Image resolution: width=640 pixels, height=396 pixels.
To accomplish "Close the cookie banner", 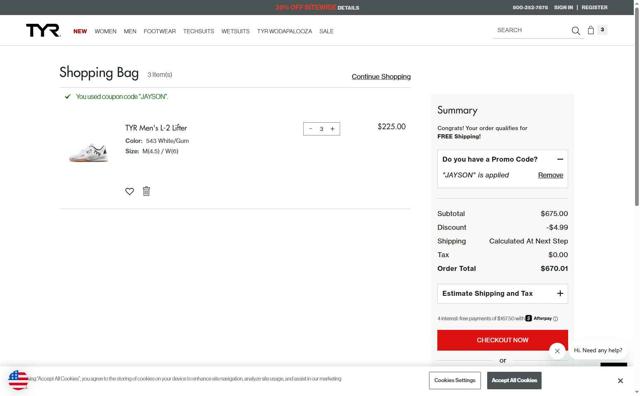I will [x=620, y=380].
